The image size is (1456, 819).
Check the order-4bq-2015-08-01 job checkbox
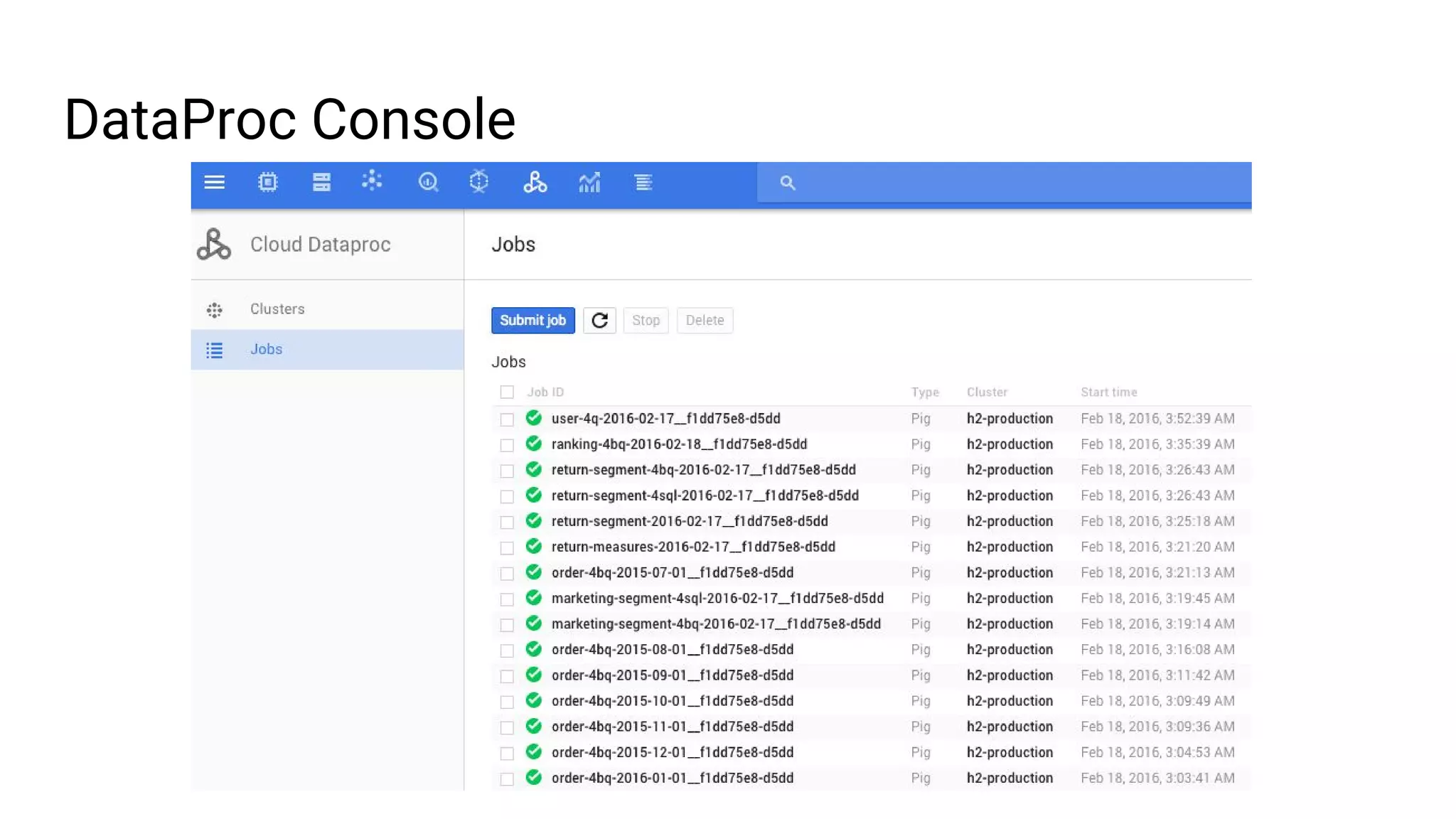(507, 651)
